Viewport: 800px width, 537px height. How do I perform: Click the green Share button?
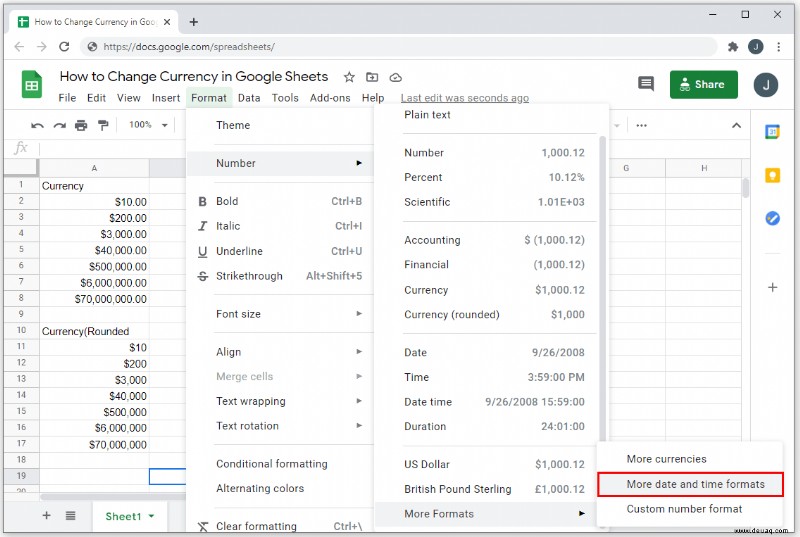[704, 85]
